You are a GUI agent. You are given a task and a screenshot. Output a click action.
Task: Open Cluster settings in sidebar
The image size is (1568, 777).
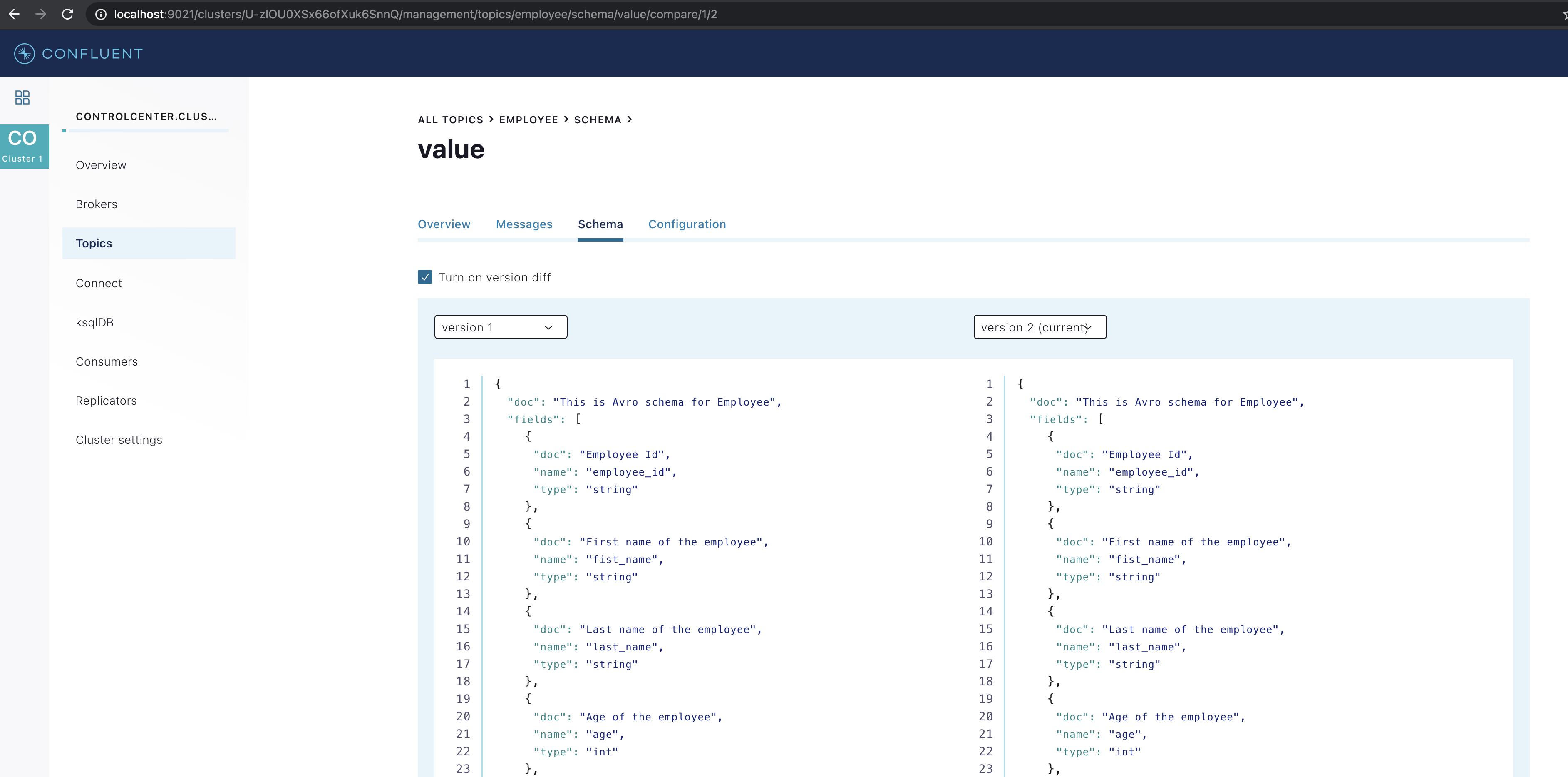click(119, 440)
